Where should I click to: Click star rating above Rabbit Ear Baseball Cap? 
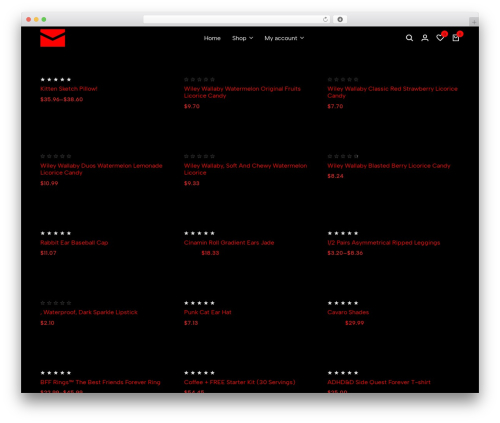point(56,233)
